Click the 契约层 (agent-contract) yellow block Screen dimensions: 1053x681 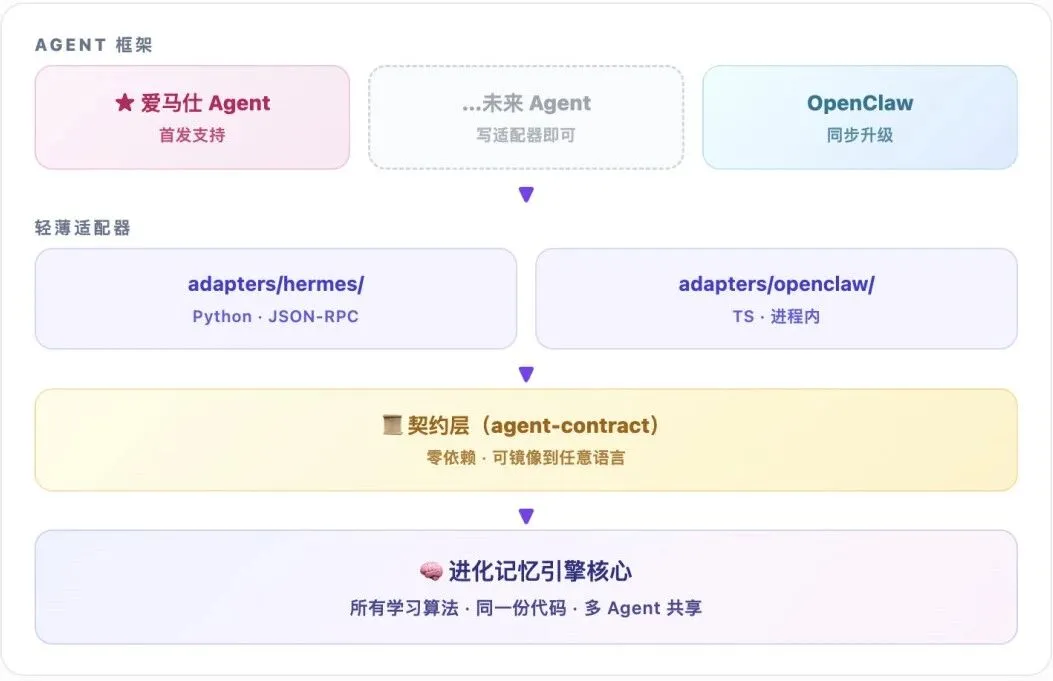click(526, 440)
